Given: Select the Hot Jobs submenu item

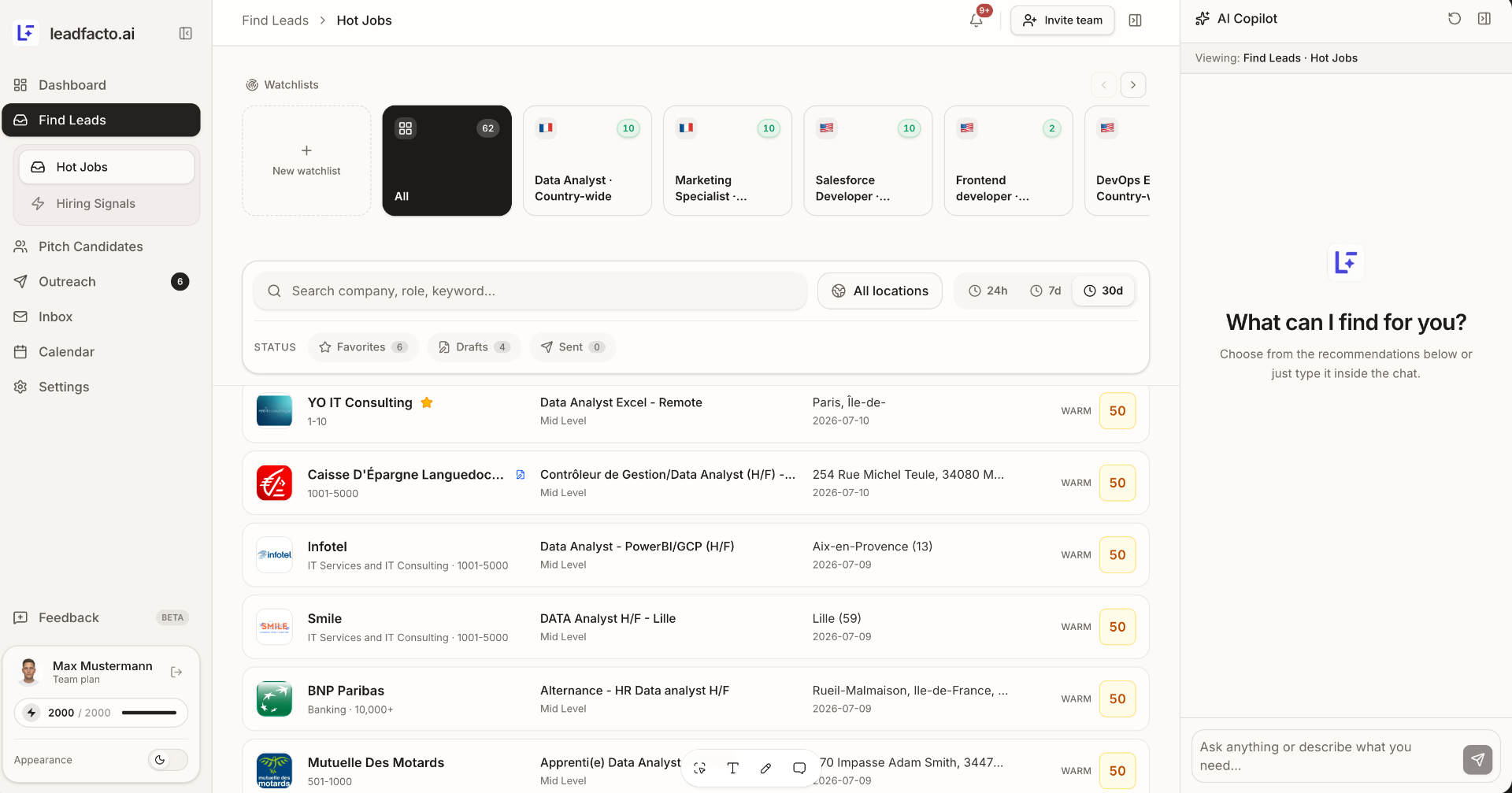Looking at the screenshot, I should click(106, 167).
